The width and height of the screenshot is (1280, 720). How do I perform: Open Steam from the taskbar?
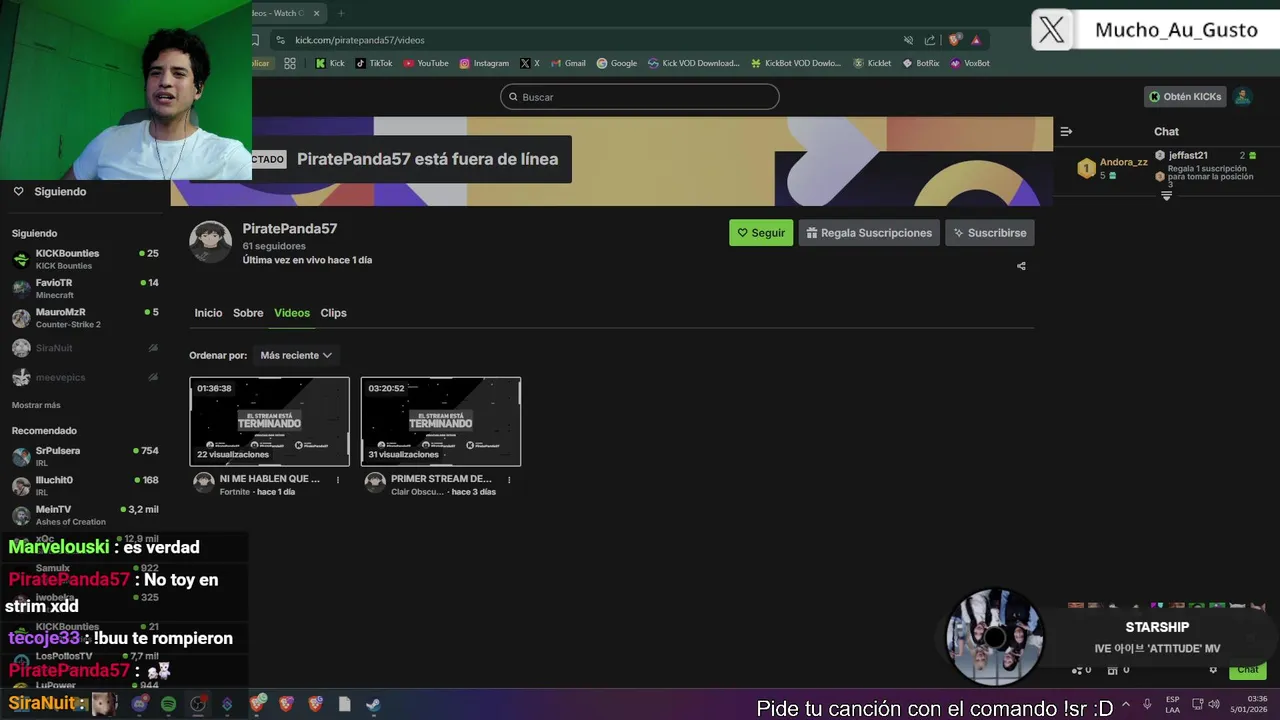click(x=372, y=704)
